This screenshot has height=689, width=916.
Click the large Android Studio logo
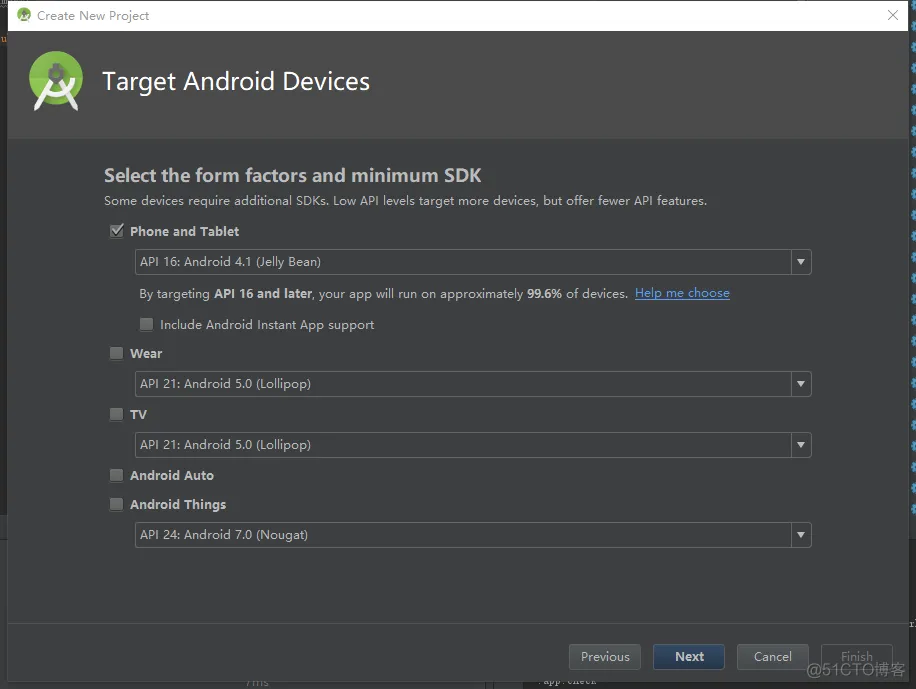56,81
